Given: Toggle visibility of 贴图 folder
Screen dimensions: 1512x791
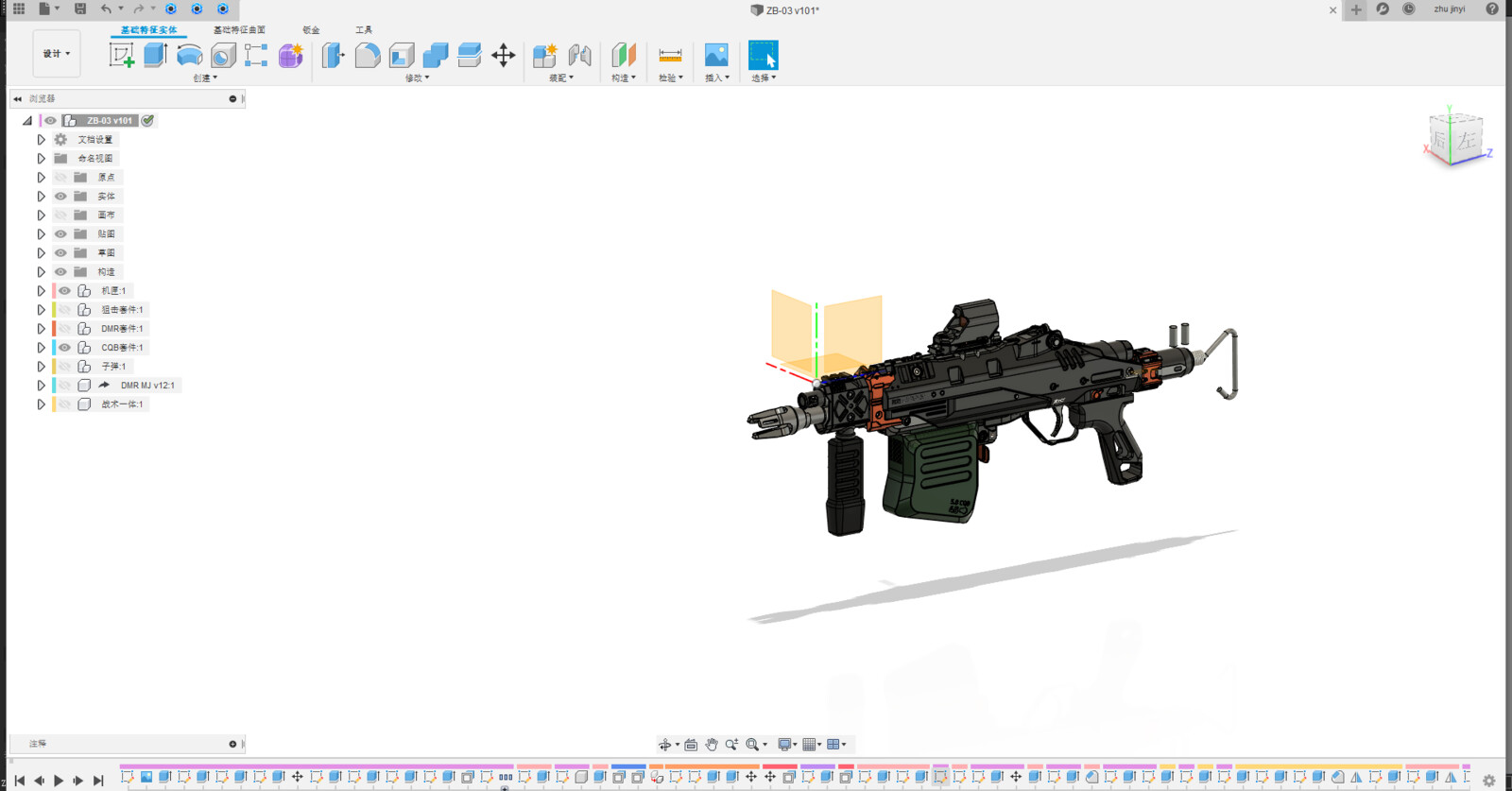Looking at the screenshot, I should tap(60, 234).
